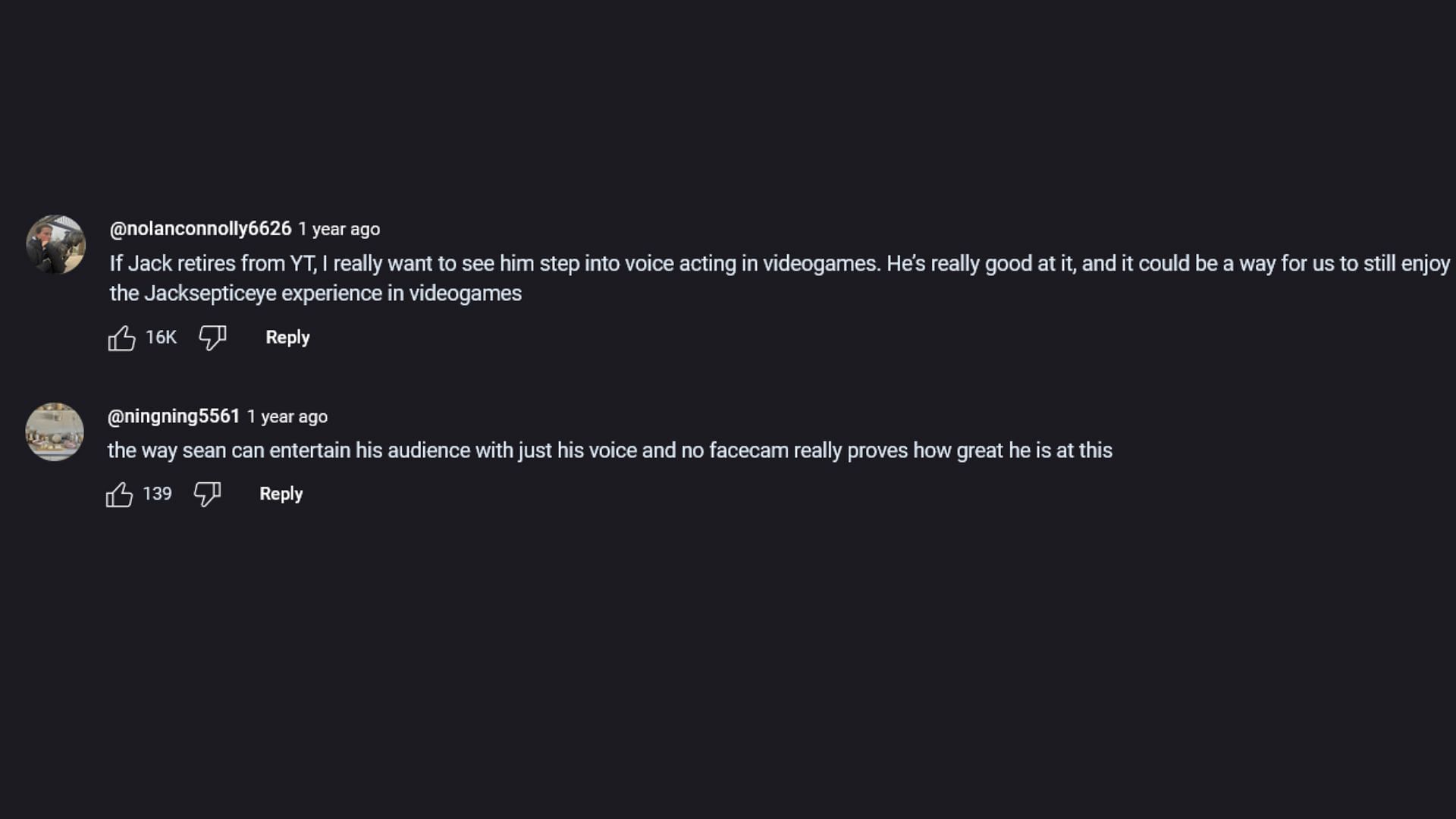Image resolution: width=1456 pixels, height=819 pixels.
Task: Open @ningning5561's profile avatar
Action: (55, 431)
